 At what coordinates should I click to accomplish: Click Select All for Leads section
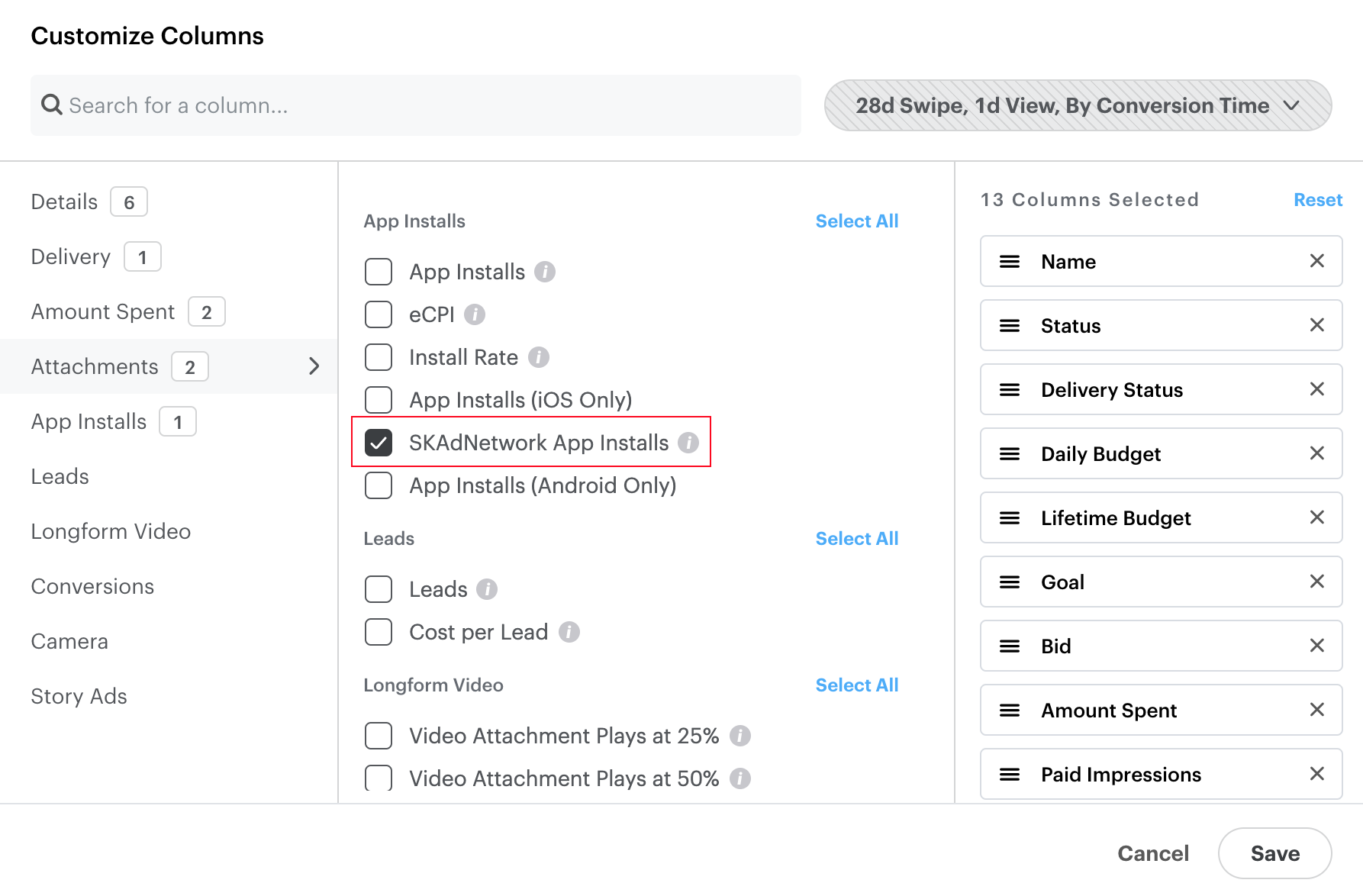point(856,539)
